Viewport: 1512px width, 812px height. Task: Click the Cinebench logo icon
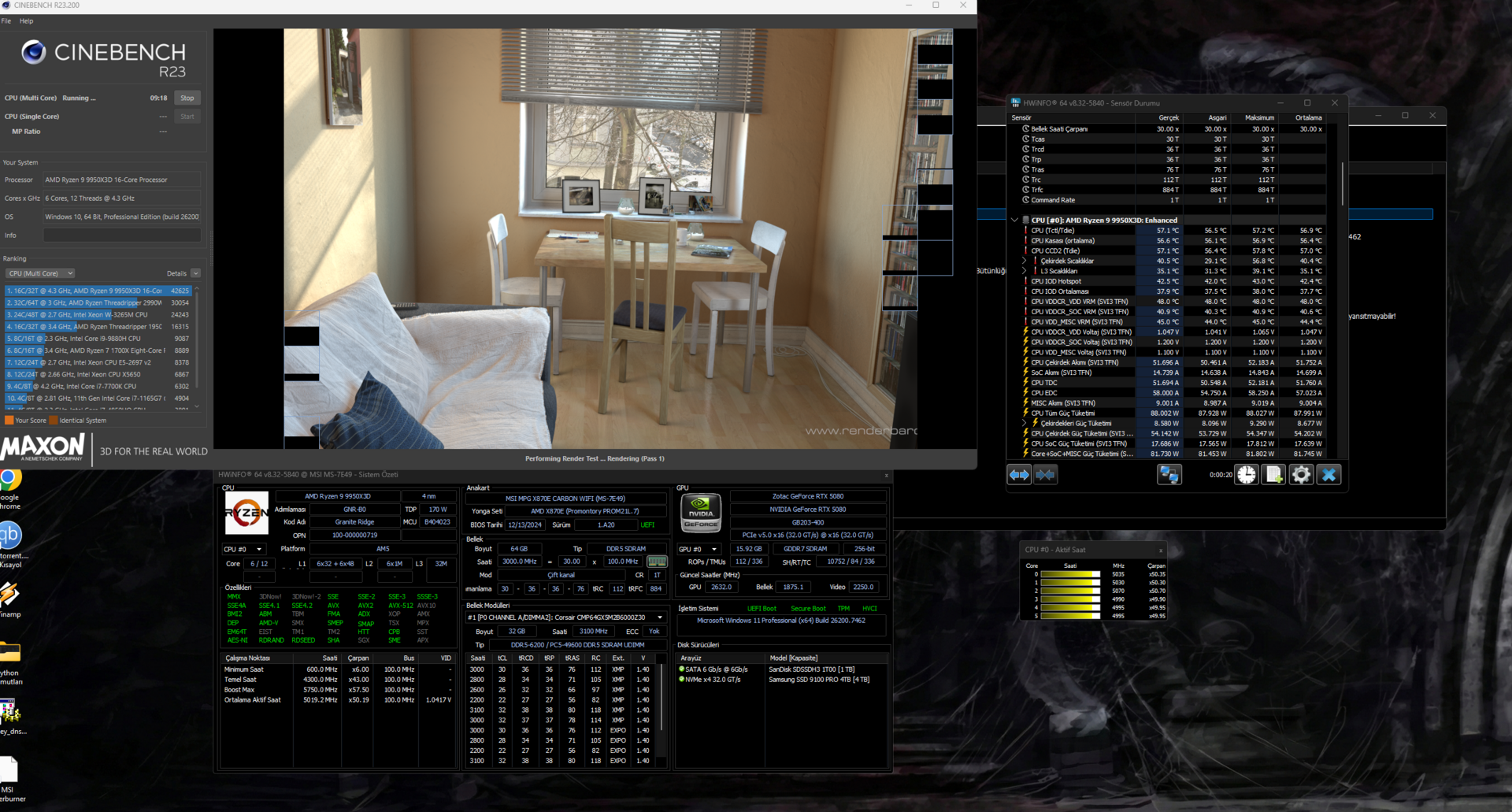point(33,52)
